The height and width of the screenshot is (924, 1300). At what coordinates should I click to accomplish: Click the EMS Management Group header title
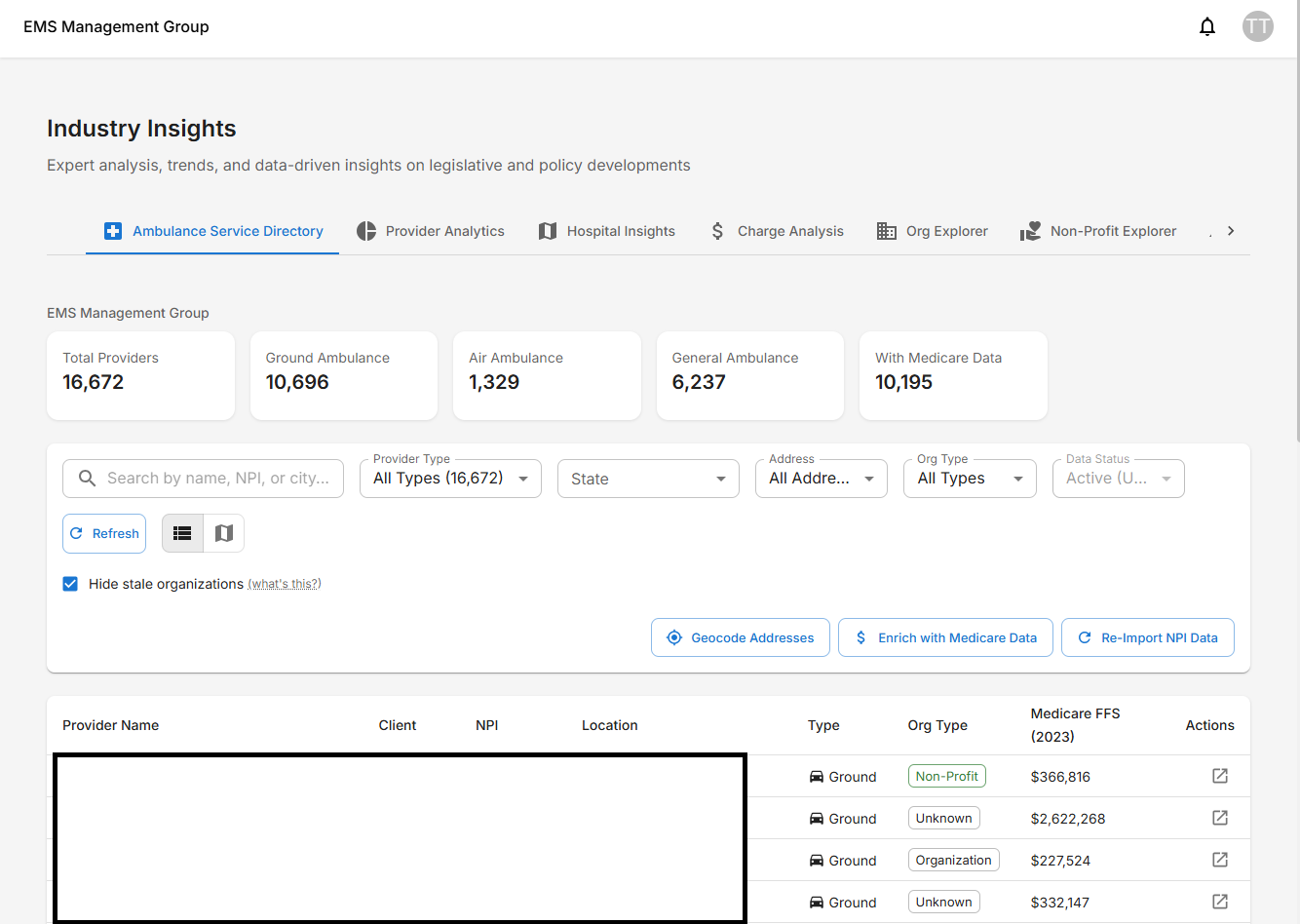[116, 26]
